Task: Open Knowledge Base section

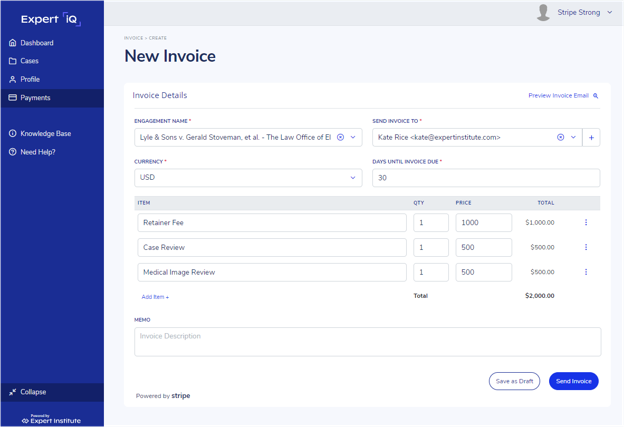Action: pos(45,133)
